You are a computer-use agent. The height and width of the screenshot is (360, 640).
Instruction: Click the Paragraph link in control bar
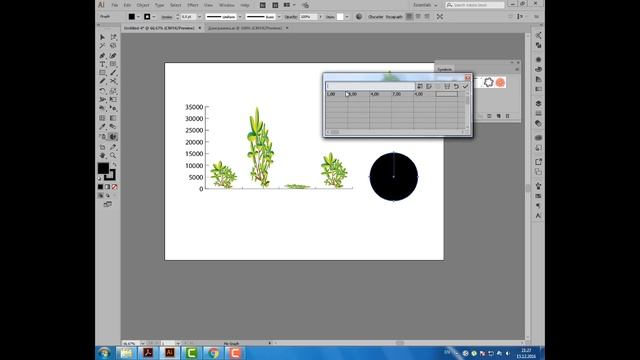tap(394, 17)
